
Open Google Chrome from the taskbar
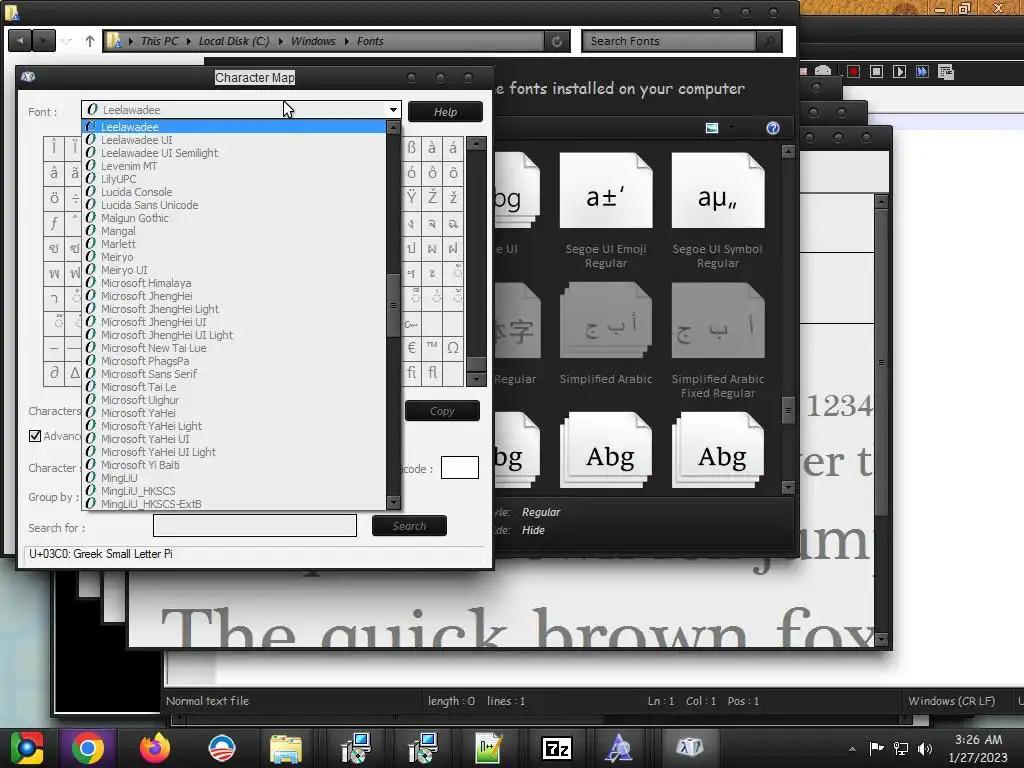pos(88,748)
